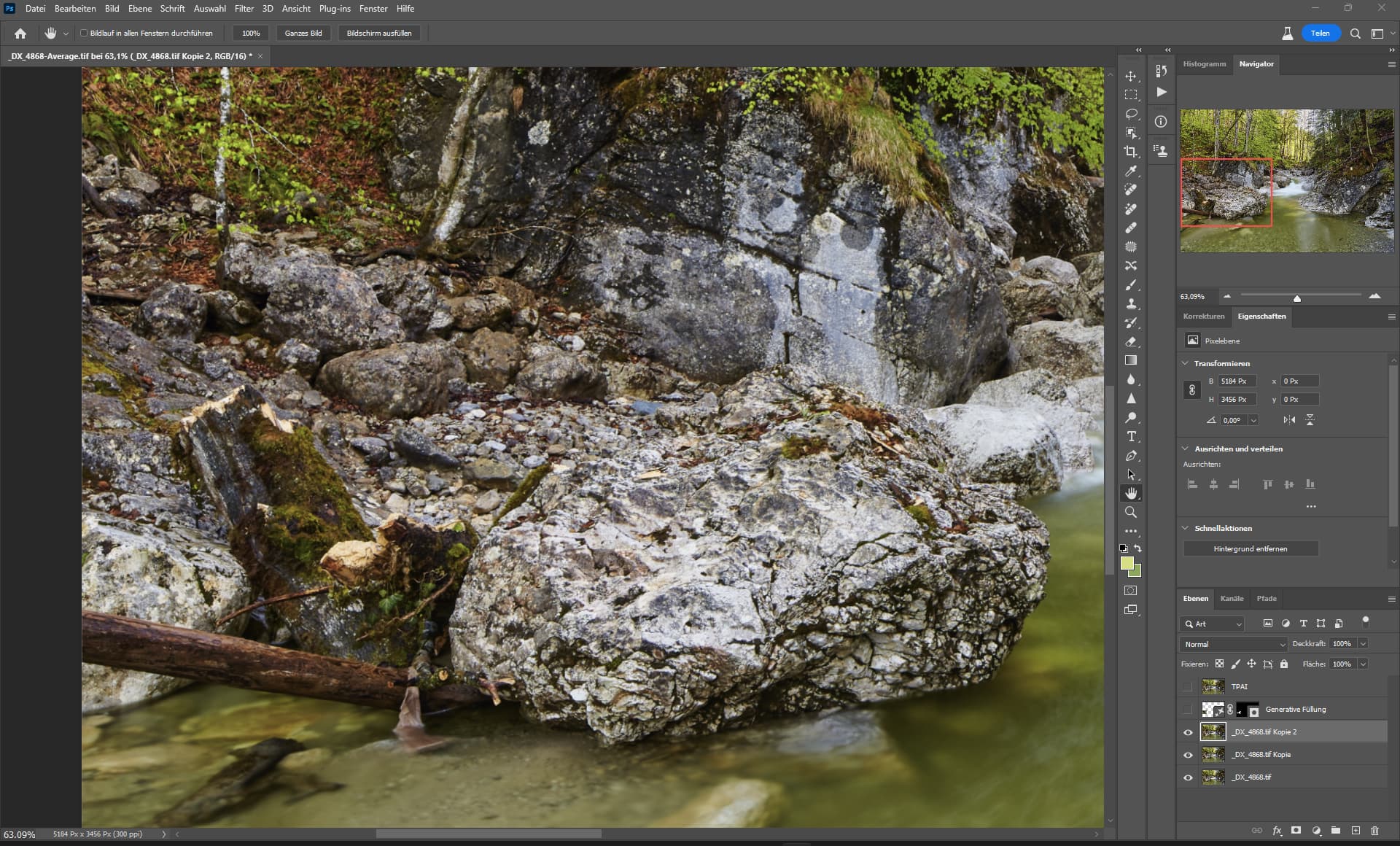Click the foreground color swatch

pyautogui.click(x=1127, y=563)
